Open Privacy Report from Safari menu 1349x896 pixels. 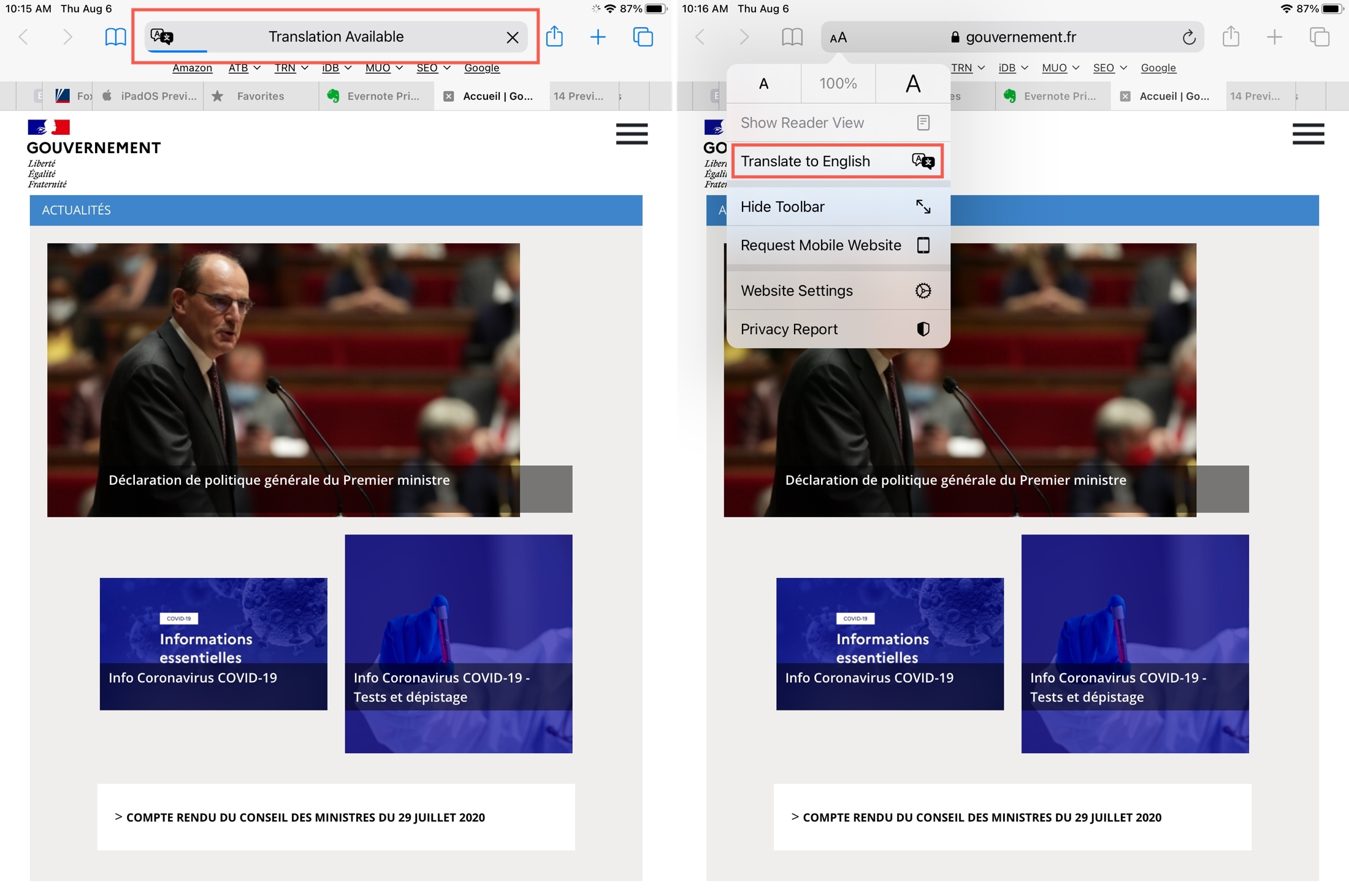coord(834,329)
